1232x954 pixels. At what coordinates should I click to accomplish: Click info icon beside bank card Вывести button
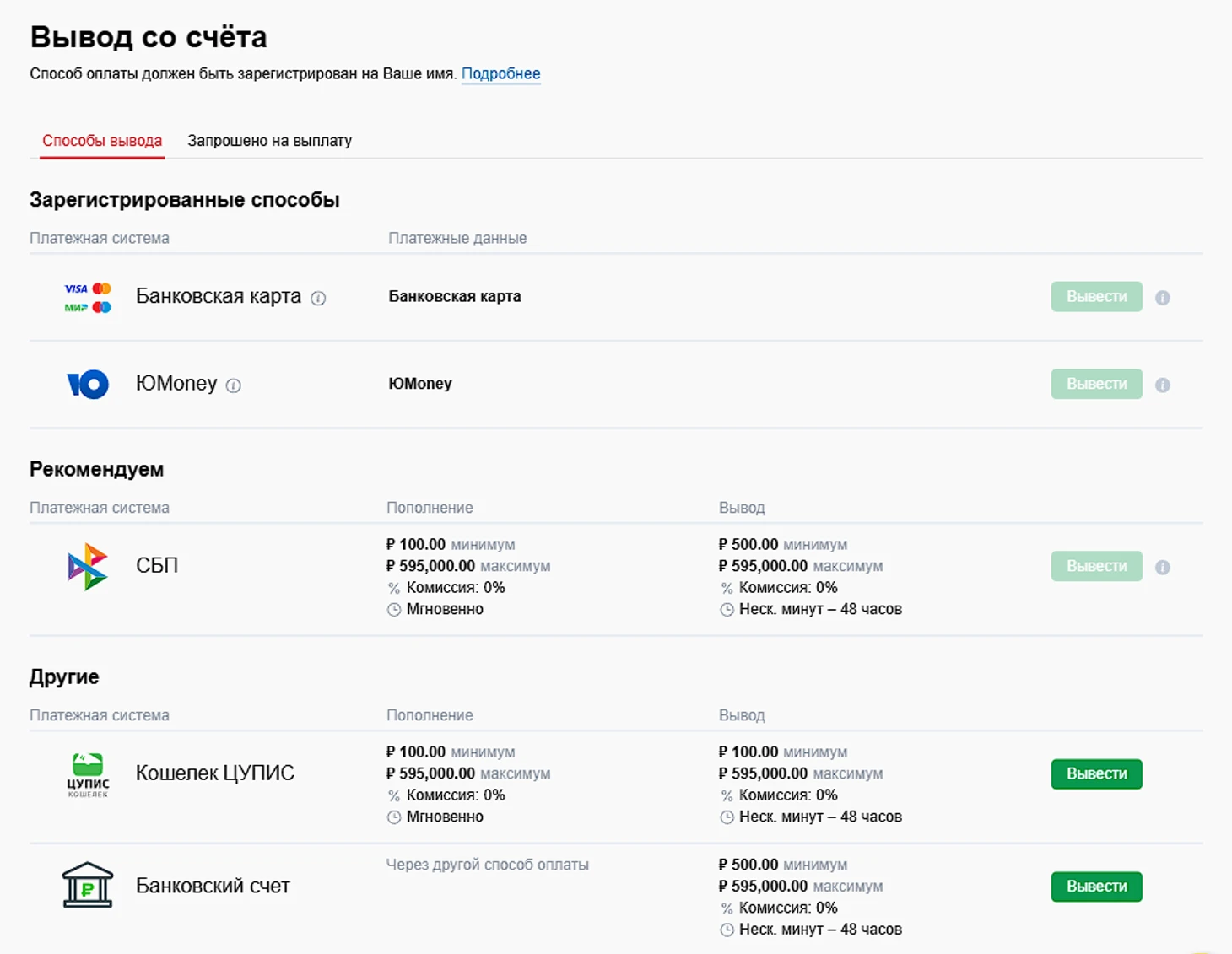1163,298
